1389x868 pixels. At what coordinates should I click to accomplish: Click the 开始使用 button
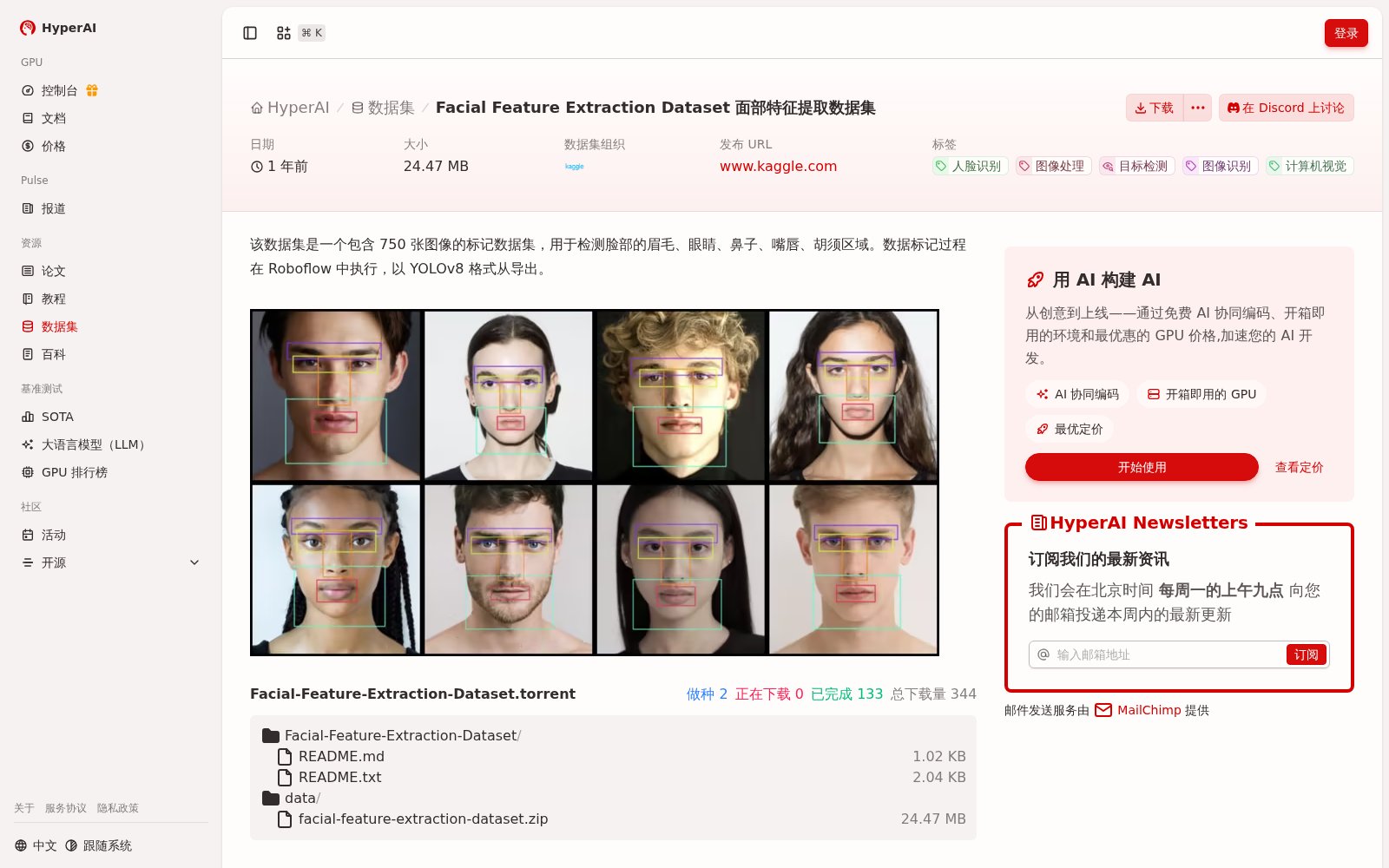1142,467
